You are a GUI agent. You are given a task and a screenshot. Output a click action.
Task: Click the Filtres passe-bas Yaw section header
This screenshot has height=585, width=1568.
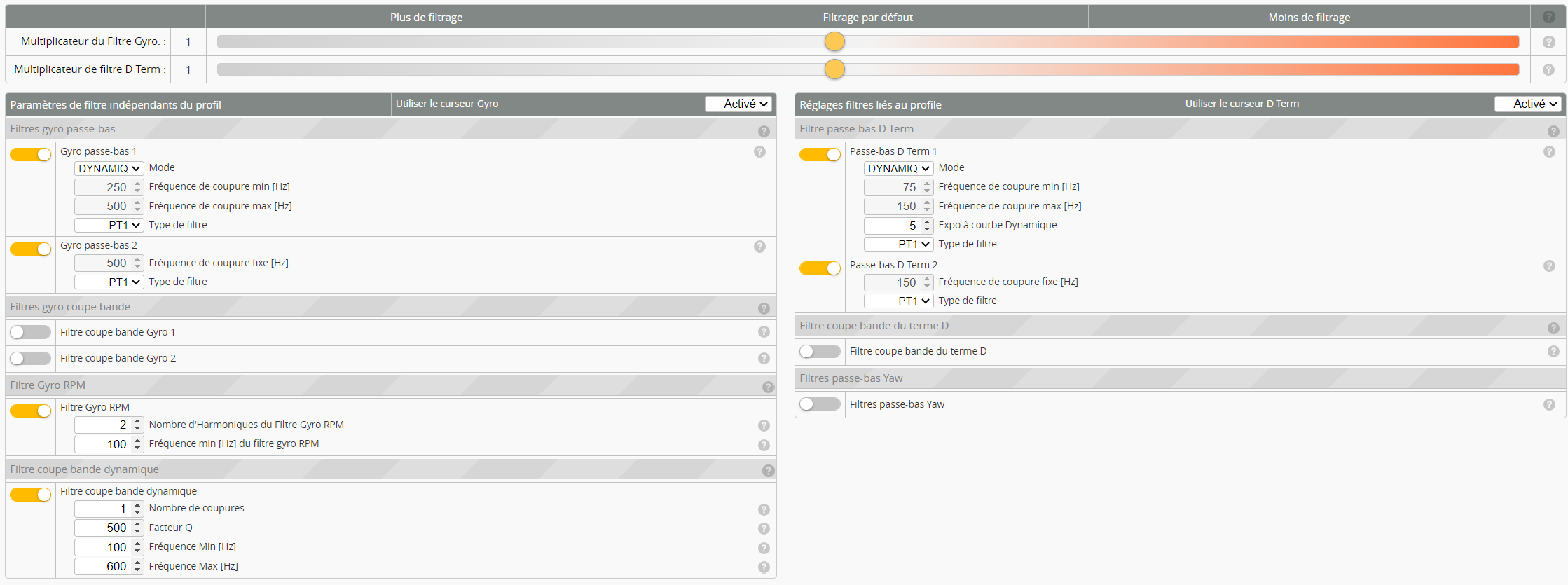click(x=851, y=378)
